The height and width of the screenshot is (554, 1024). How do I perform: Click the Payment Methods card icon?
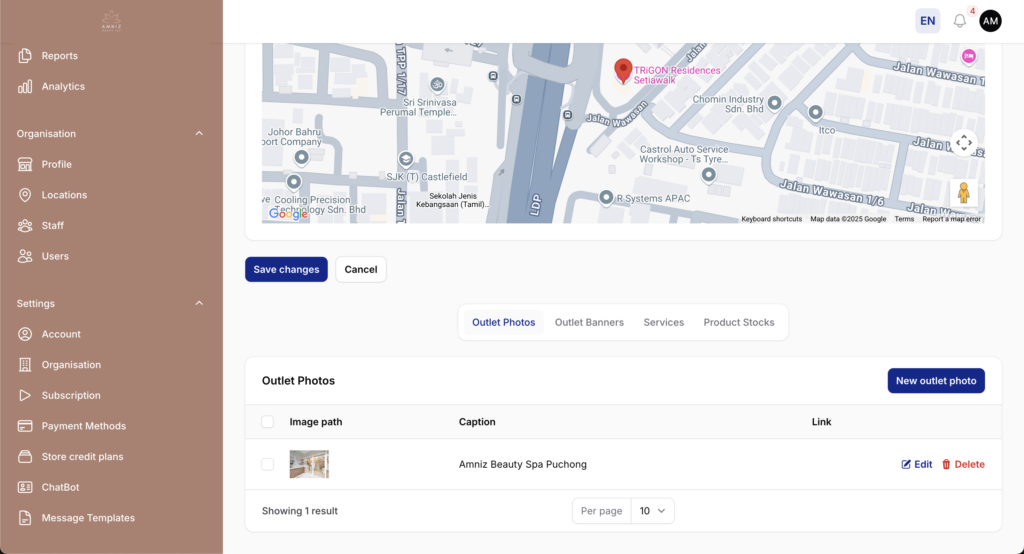(25, 426)
